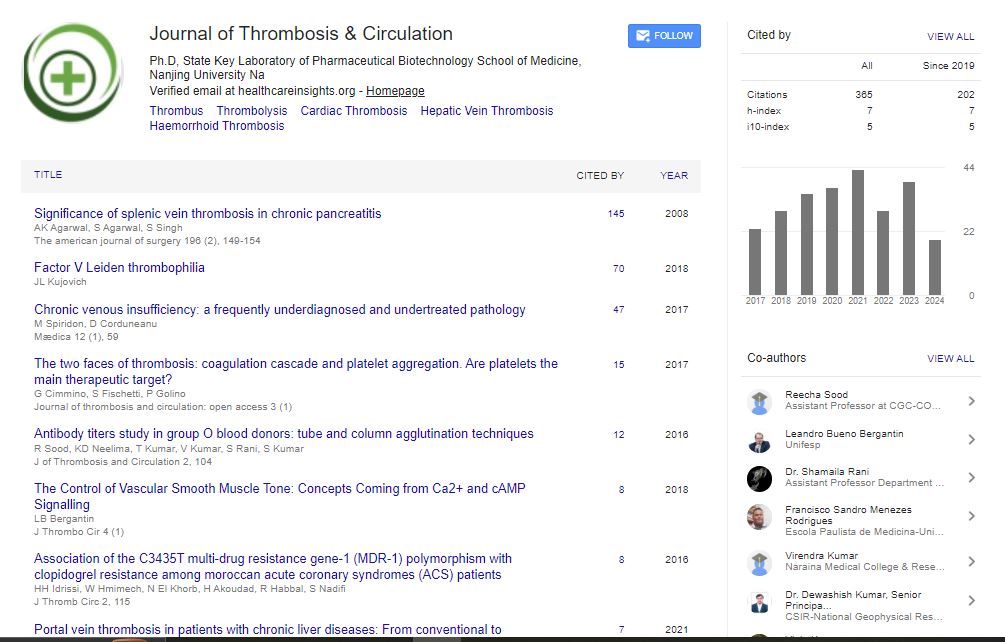Click Reecha Sood's avatar icon
Screen dimensions: 1005x642
point(760,402)
